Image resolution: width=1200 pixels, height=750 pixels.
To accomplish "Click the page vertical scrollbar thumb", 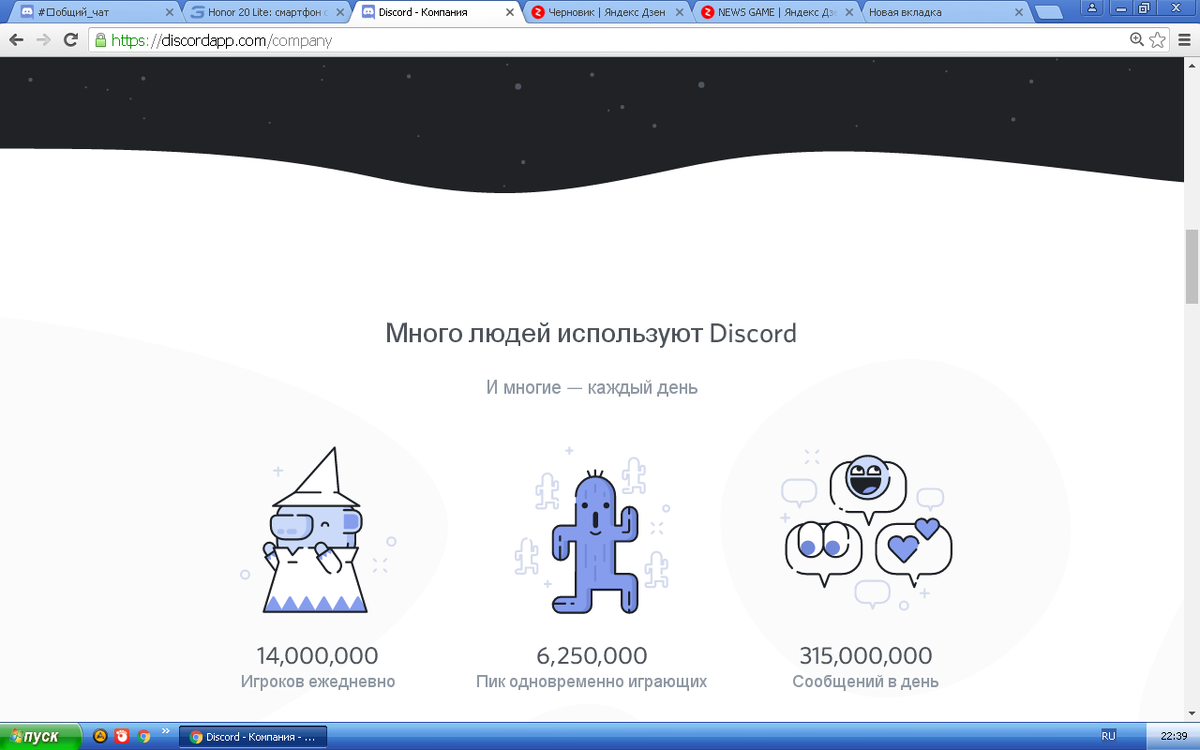I will (x=1192, y=266).
